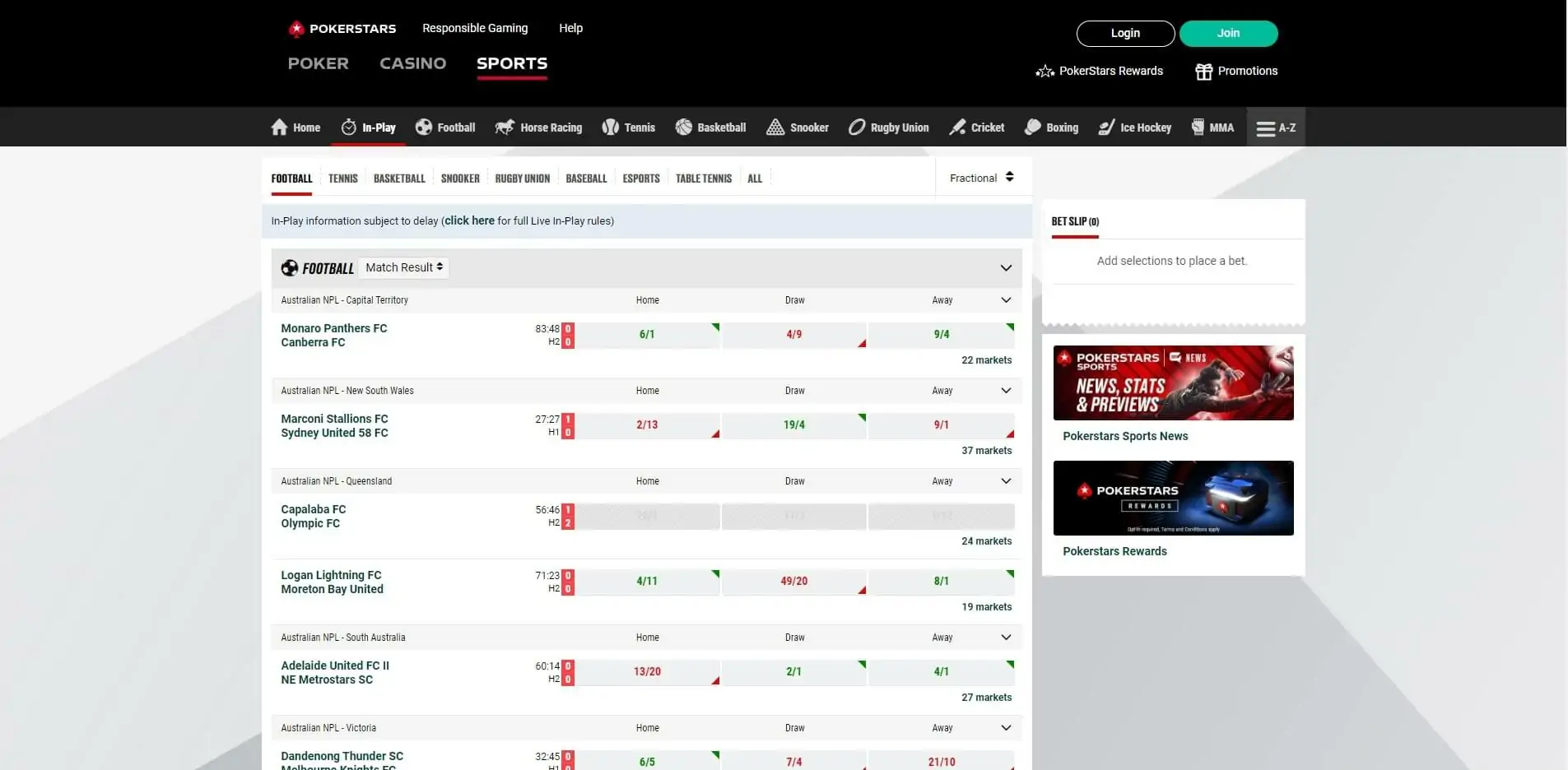Screen dimensions: 1568x770
Task: Collapse the Australian NPL - Queensland section
Action: point(1005,480)
